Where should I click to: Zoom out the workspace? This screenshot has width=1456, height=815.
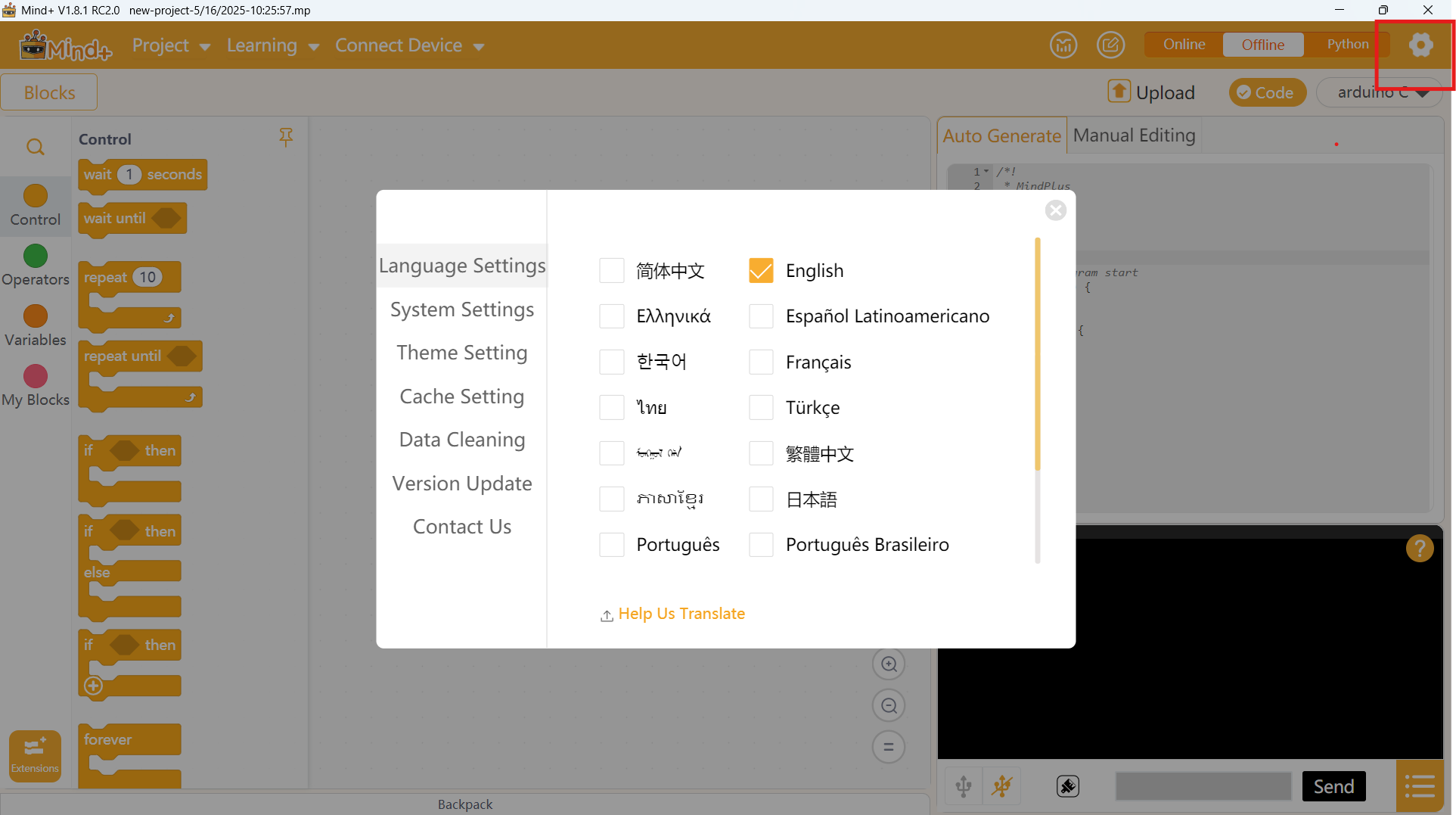point(889,706)
